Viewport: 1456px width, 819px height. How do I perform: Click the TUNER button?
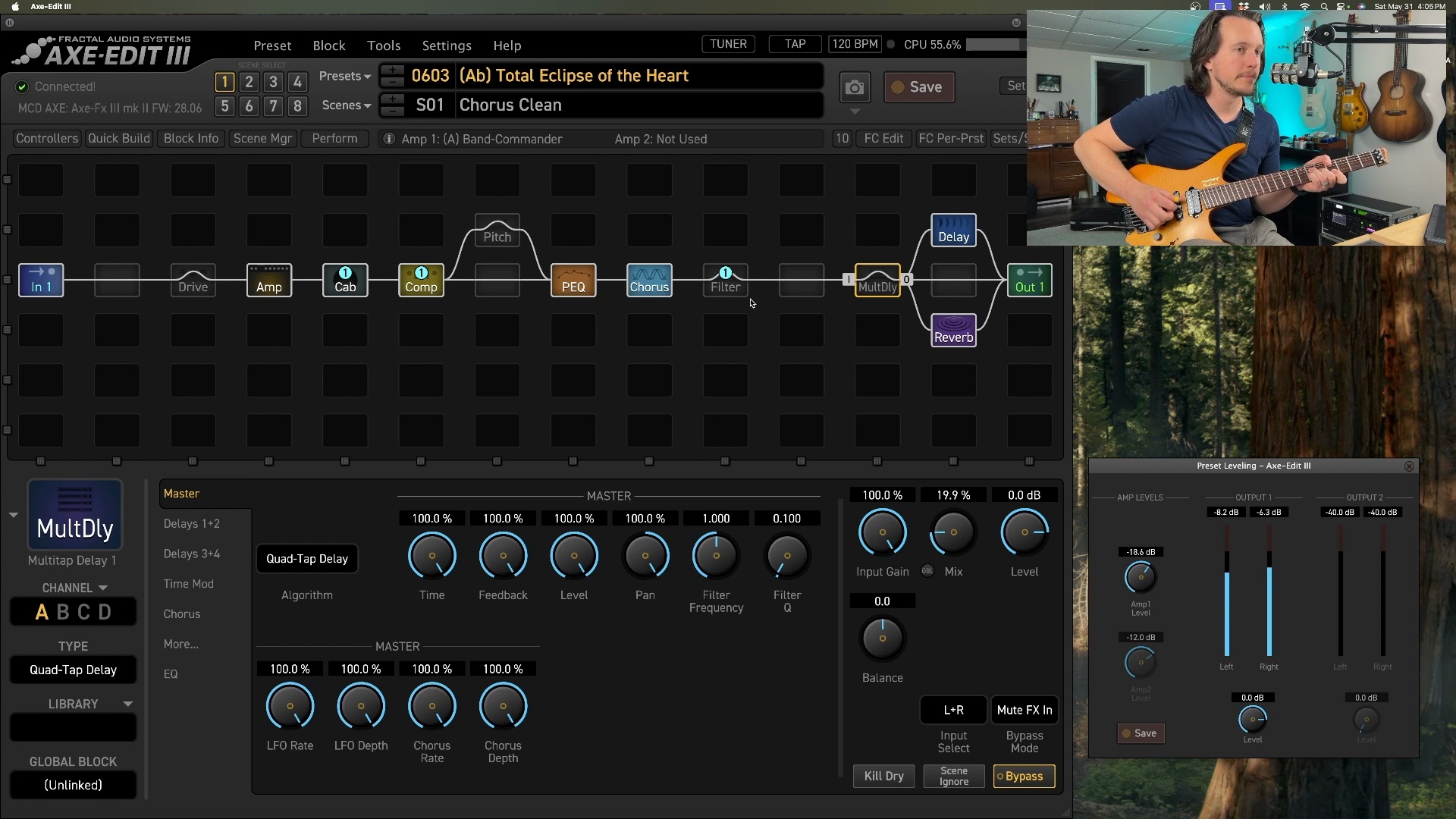point(728,44)
